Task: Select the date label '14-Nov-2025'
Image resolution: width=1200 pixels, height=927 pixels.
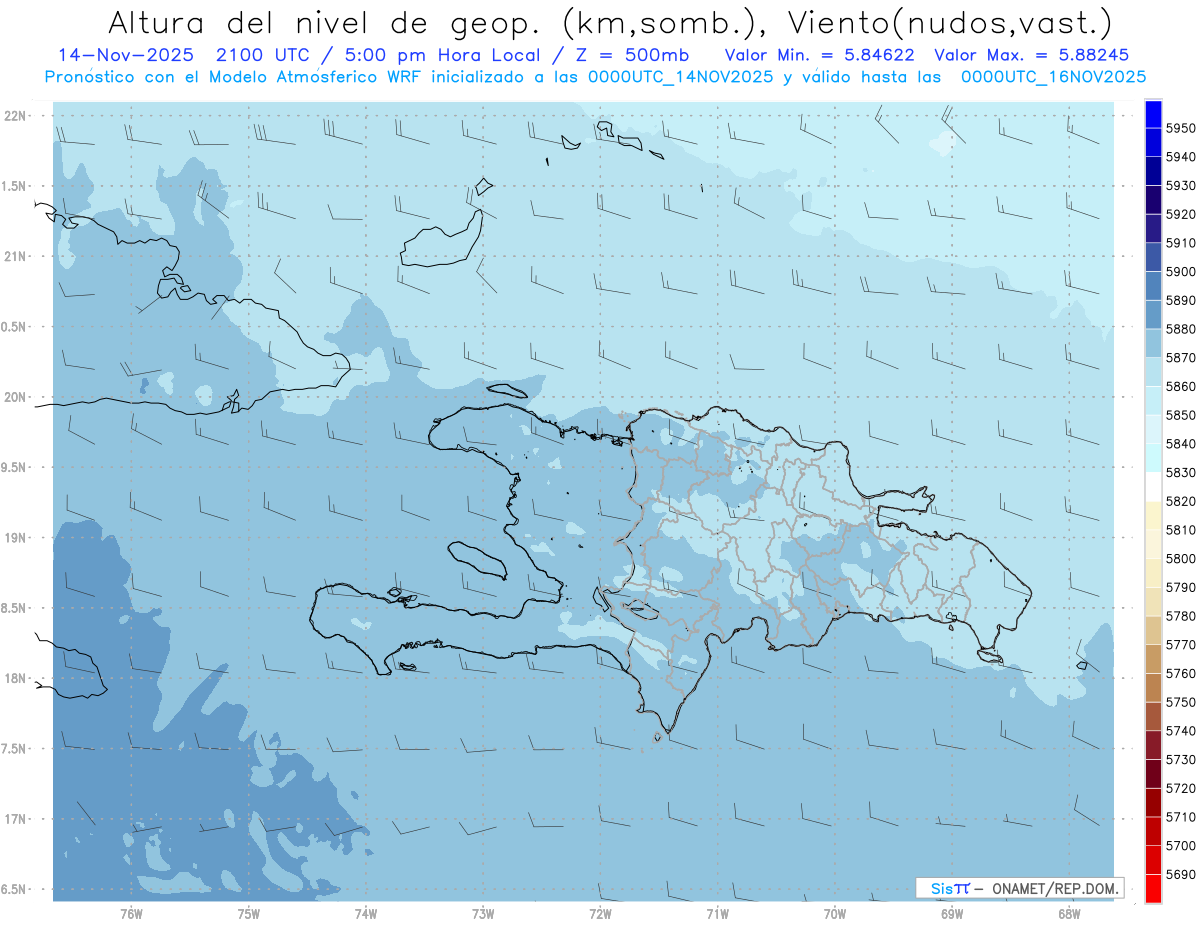Action: (125, 55)
